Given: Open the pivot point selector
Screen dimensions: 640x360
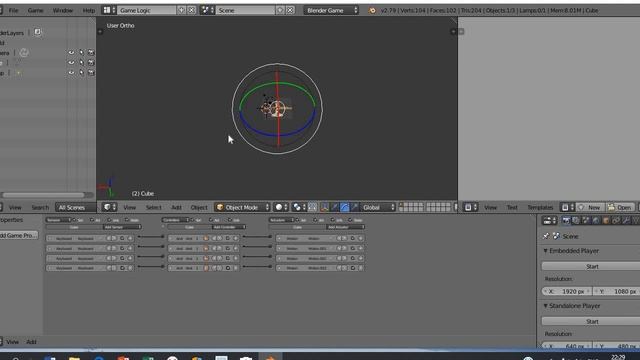Looking at the screenshot, I should tap(299, 207).
